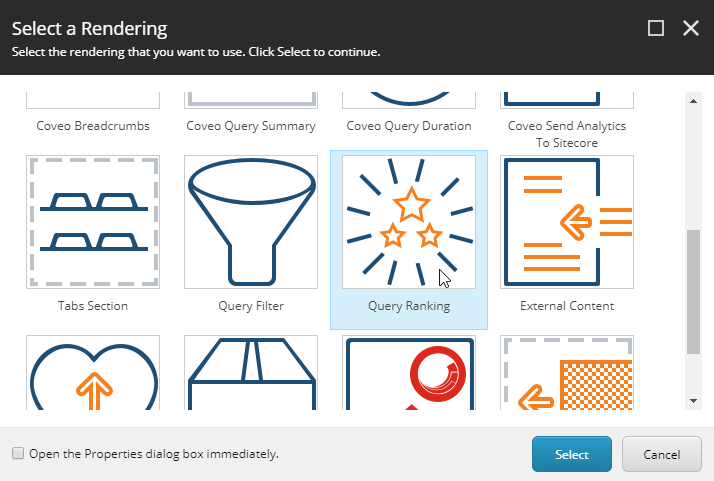The width and height of the screenshot is (714, 481).
Task: Enable Open the Properties dialog box immediately
Action: tap(18, 453)
